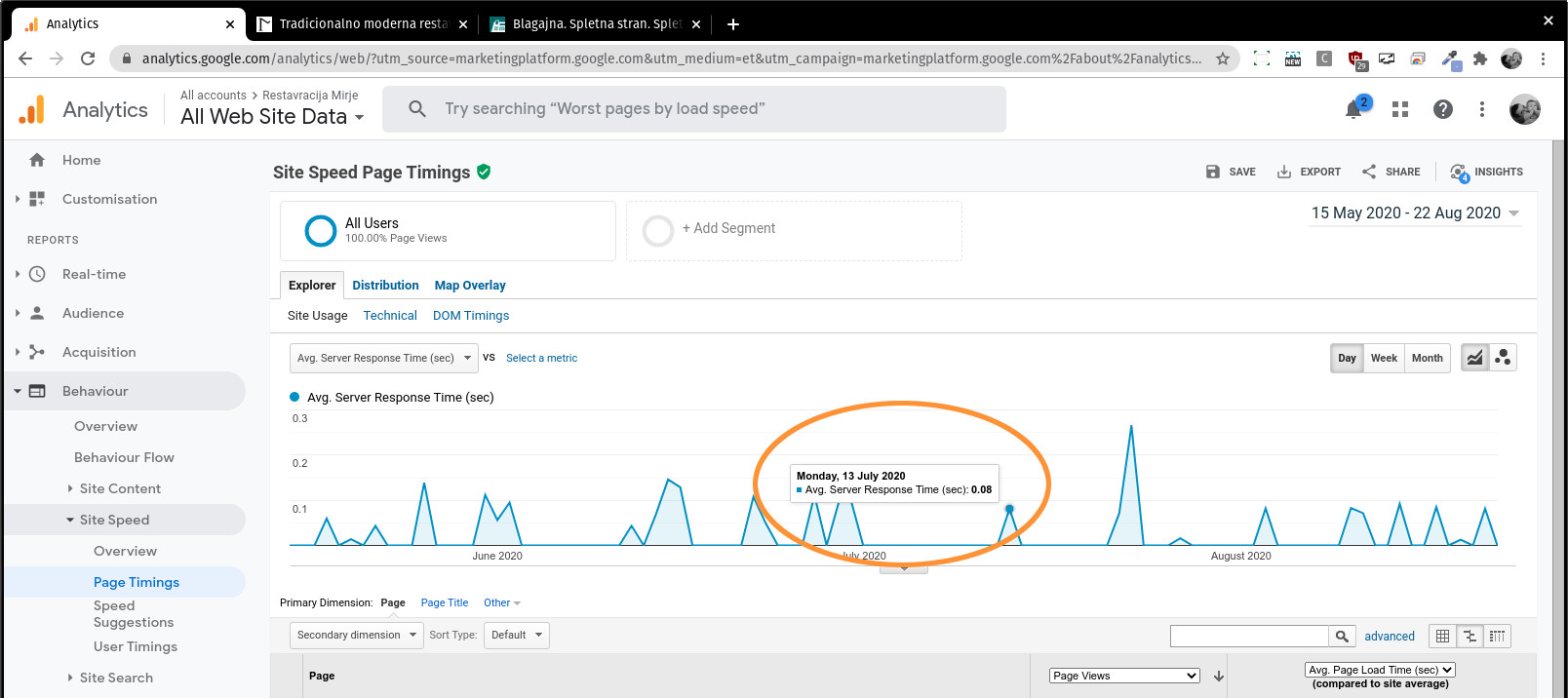Select the Comparison table view icon
The image size is (1568, 698).
point(1470,637)
